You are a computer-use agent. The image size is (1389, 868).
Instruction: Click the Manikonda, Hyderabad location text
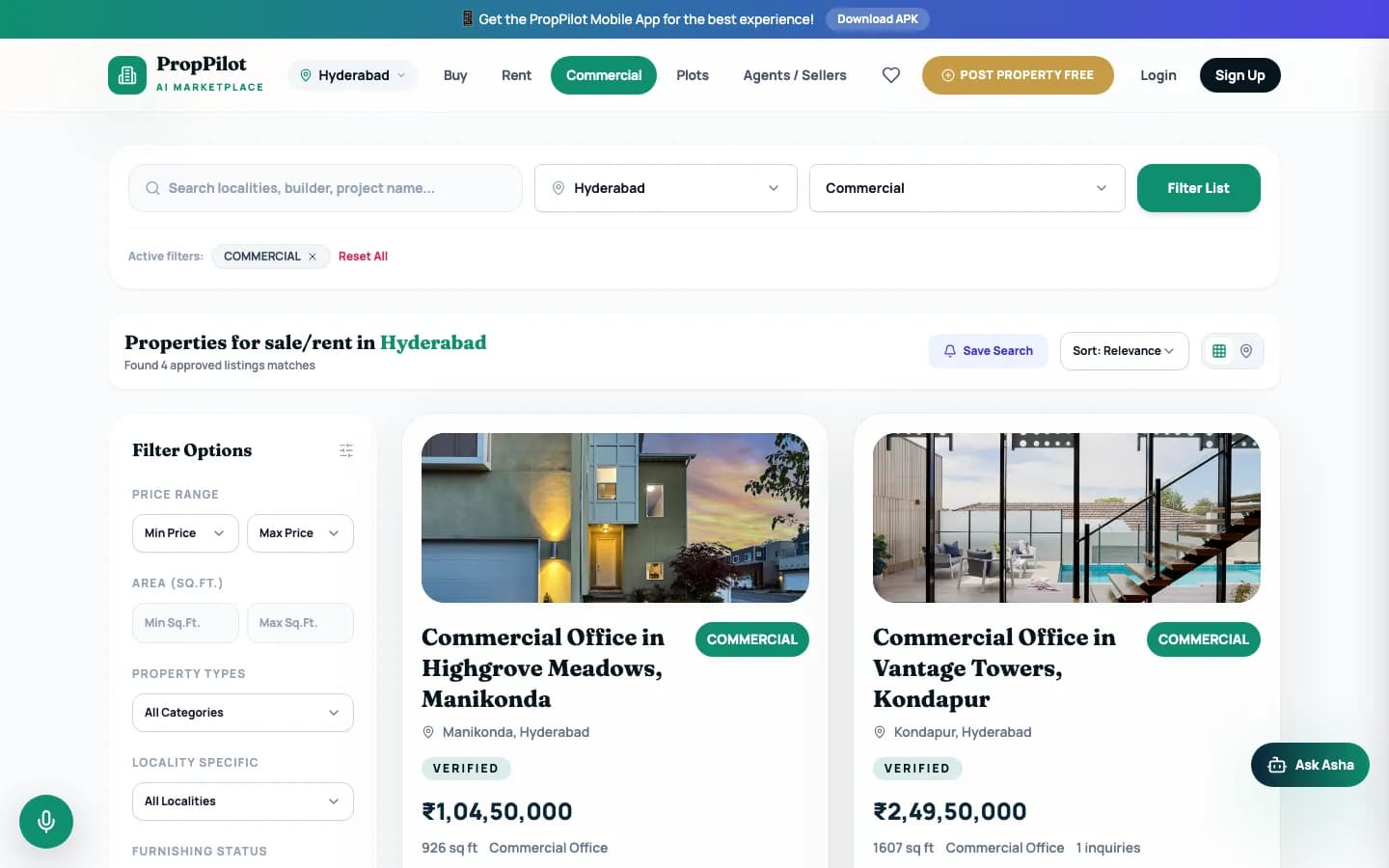(515, 732)
